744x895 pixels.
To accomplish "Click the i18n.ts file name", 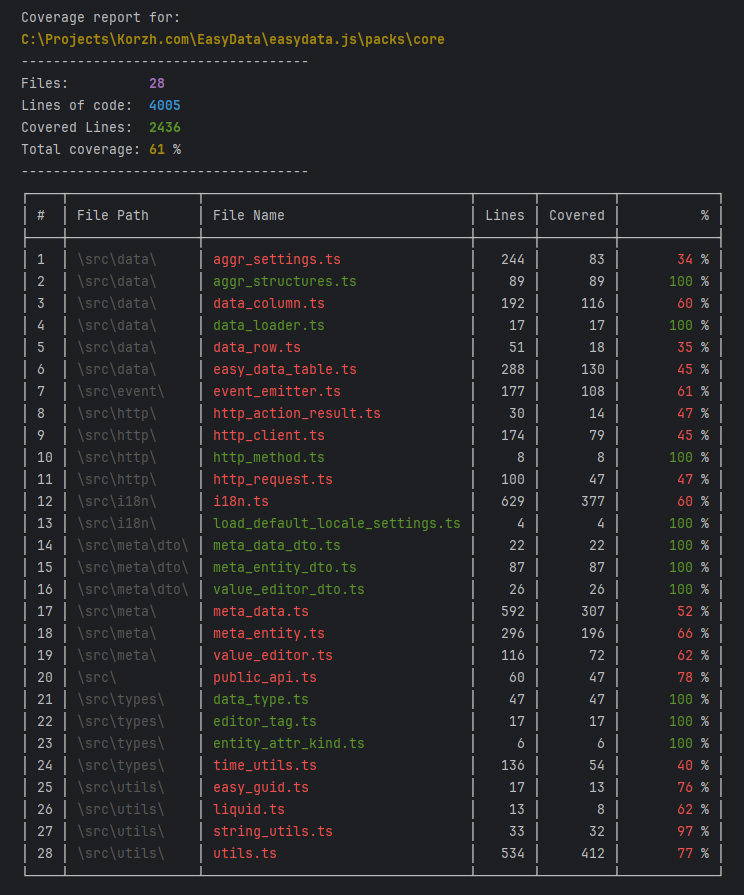I will (x=241, y=501).
